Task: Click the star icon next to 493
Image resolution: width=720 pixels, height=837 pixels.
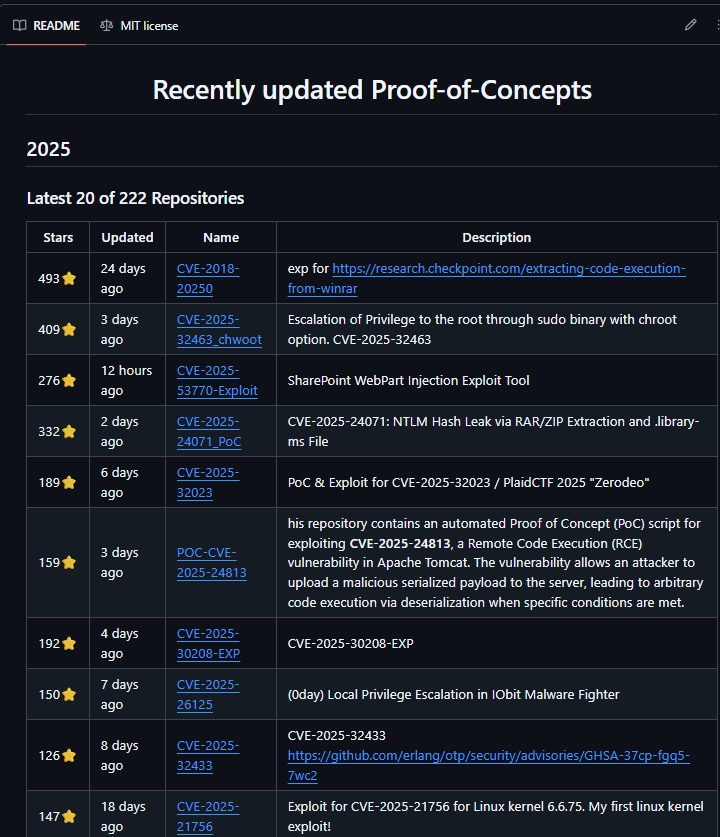Action: pyautogui.click(x=69, y=278)
